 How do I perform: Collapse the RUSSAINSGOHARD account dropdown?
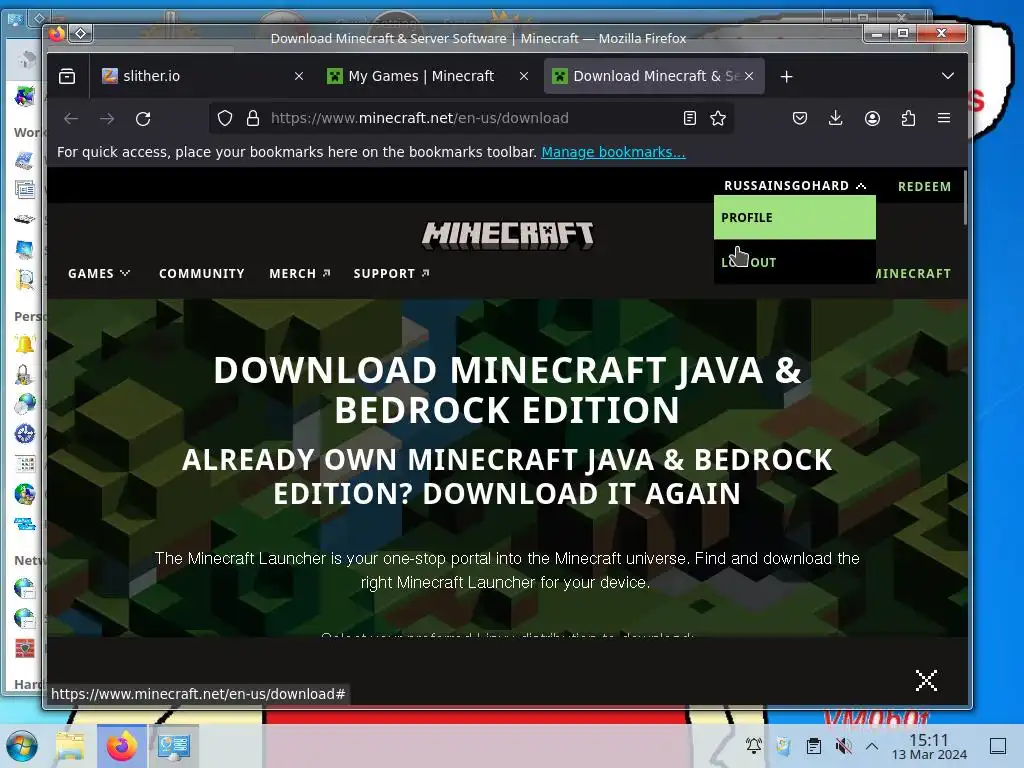795,185
